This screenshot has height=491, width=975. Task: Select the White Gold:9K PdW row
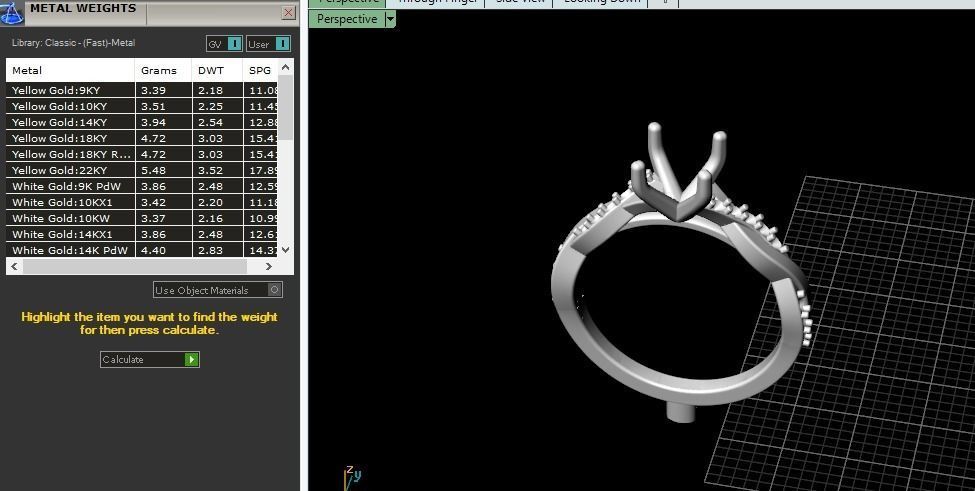(142, 186)
